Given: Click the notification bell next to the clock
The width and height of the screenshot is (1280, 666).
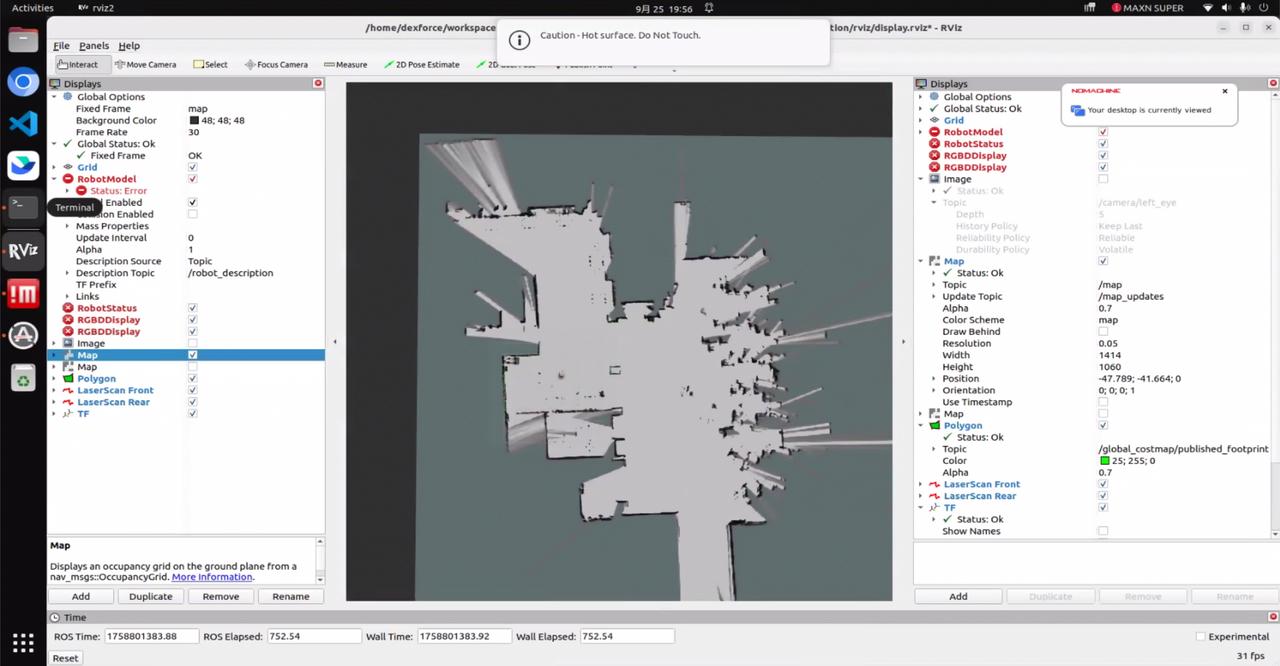Looking at the screenshot, I should (709, 8).
